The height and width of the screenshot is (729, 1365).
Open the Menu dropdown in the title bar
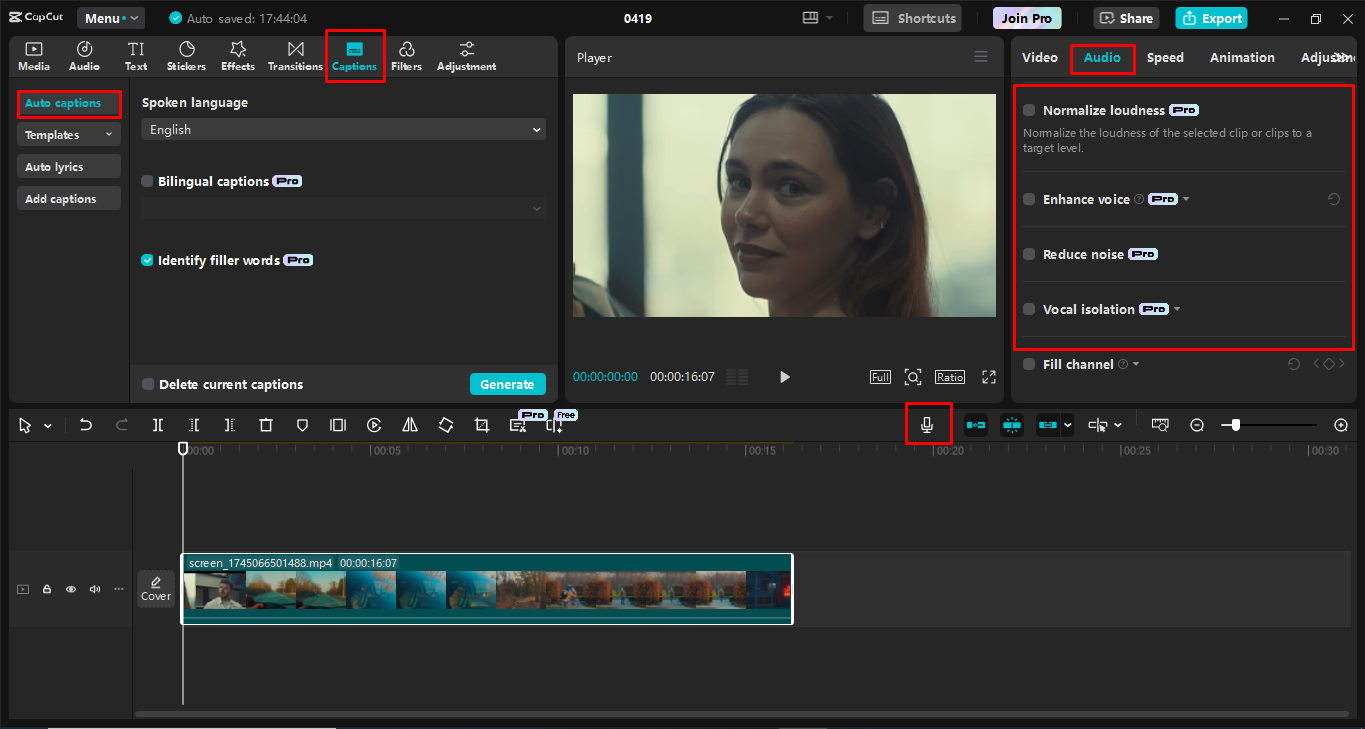110,18
